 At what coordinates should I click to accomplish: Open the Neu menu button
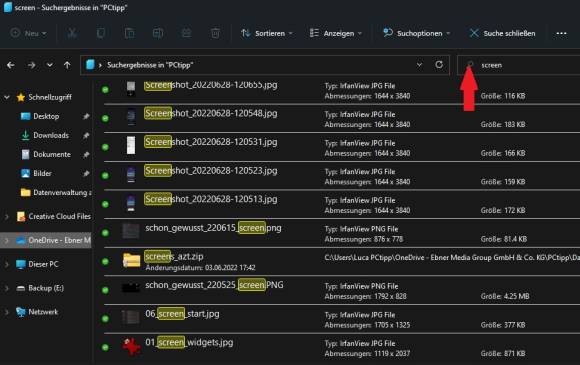(29, 33)
